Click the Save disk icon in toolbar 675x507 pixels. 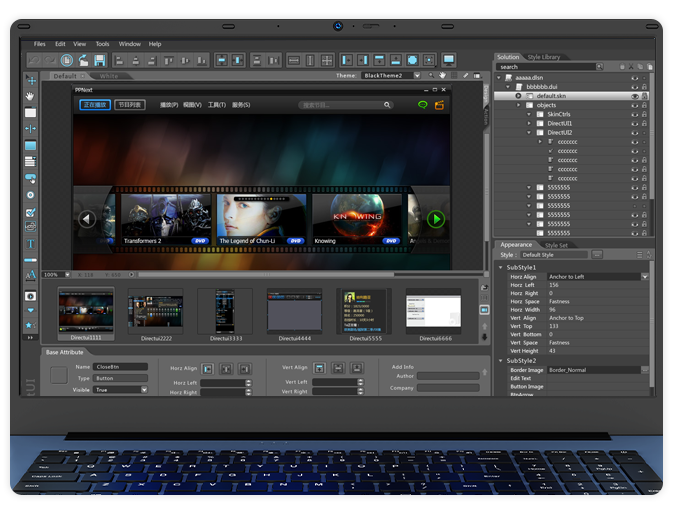coord(100,60)
